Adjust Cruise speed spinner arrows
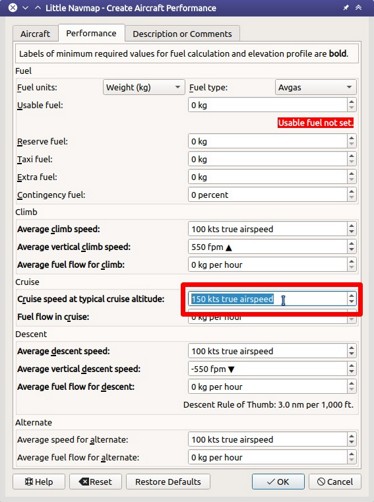 tap(351, 299)
